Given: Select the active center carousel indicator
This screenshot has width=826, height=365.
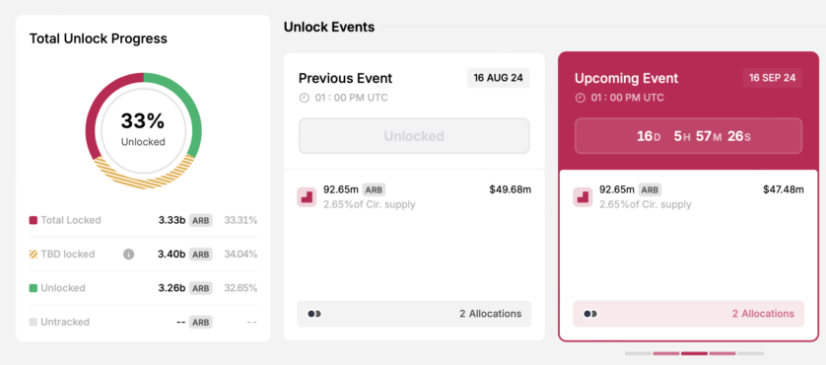Looking at the screenshot, I should [x=694, y=353].
